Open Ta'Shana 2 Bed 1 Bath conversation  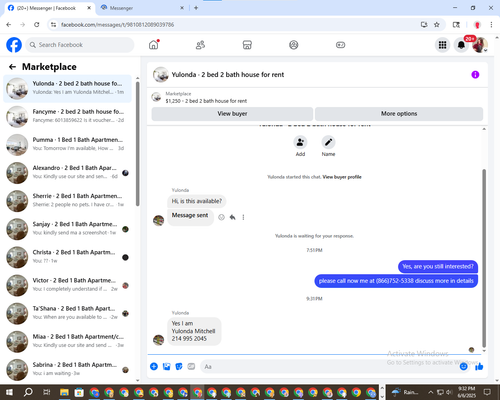(68, 313)
